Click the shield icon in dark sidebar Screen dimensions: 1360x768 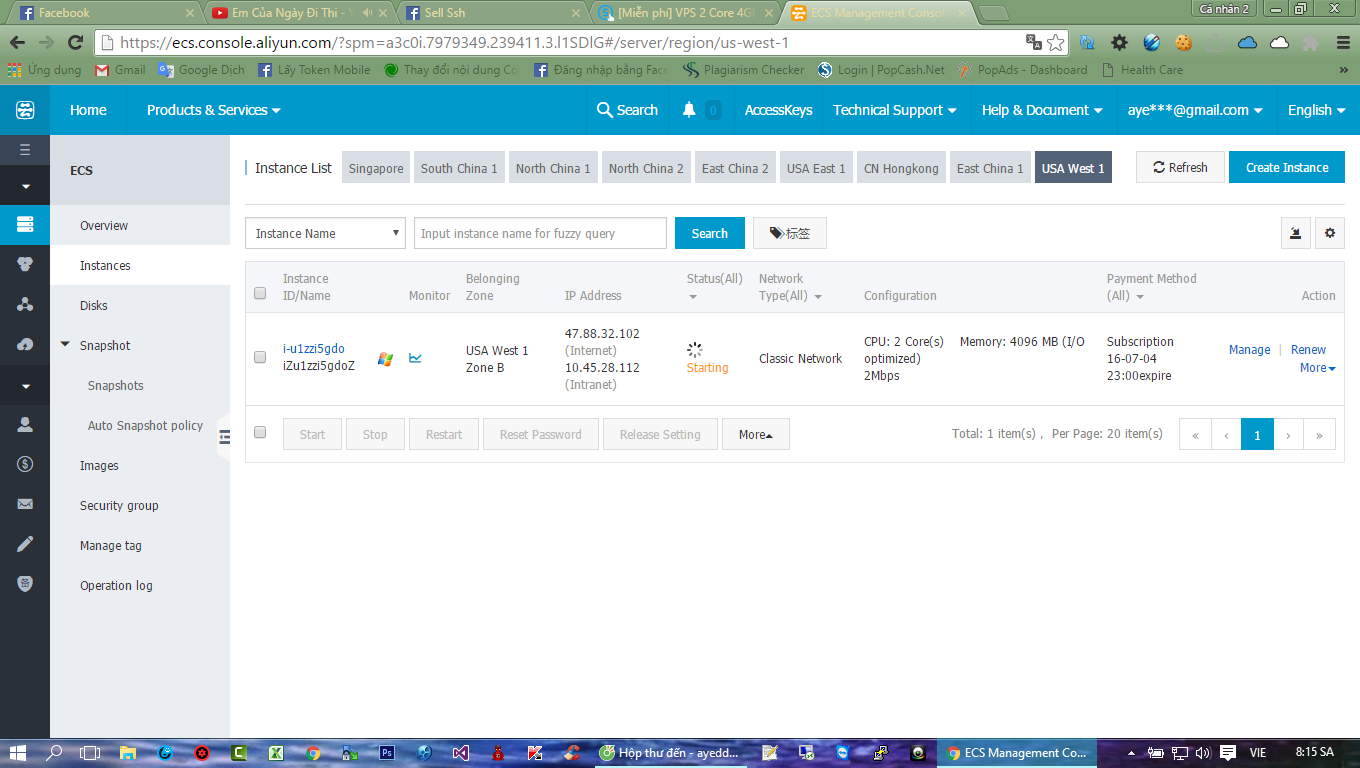25,584
